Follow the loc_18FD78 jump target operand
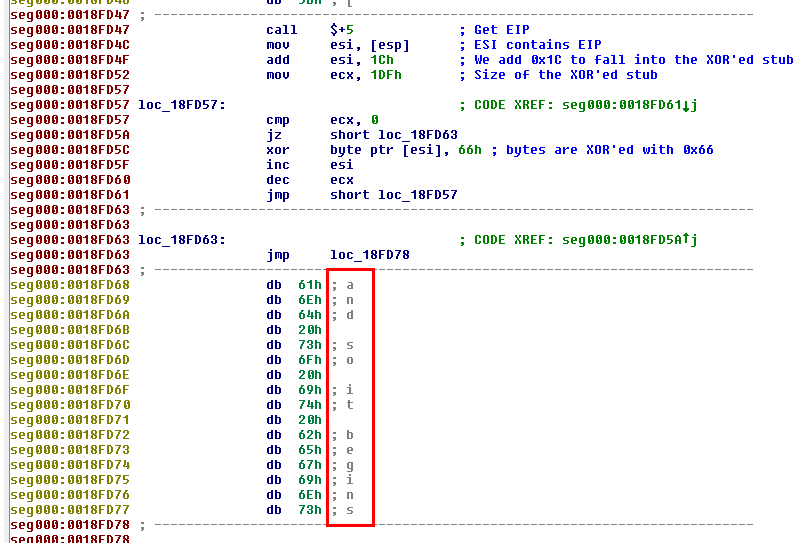 pos(369,255)
